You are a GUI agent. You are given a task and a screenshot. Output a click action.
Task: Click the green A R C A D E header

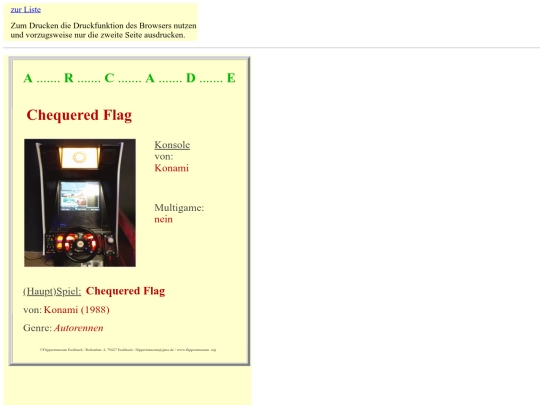[129, 78]
